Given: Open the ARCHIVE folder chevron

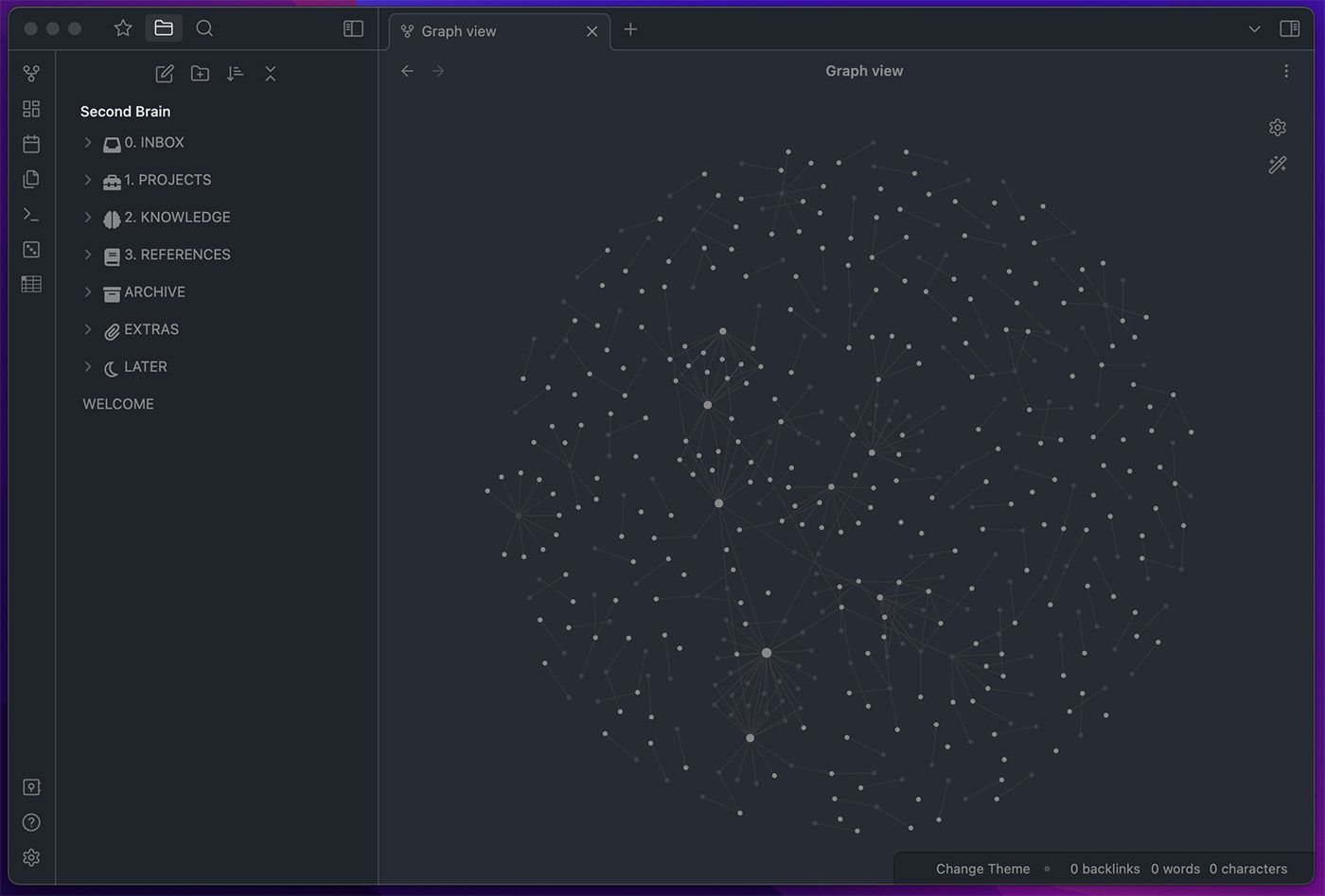Looking at the screenshot, I should click(88, 292).
